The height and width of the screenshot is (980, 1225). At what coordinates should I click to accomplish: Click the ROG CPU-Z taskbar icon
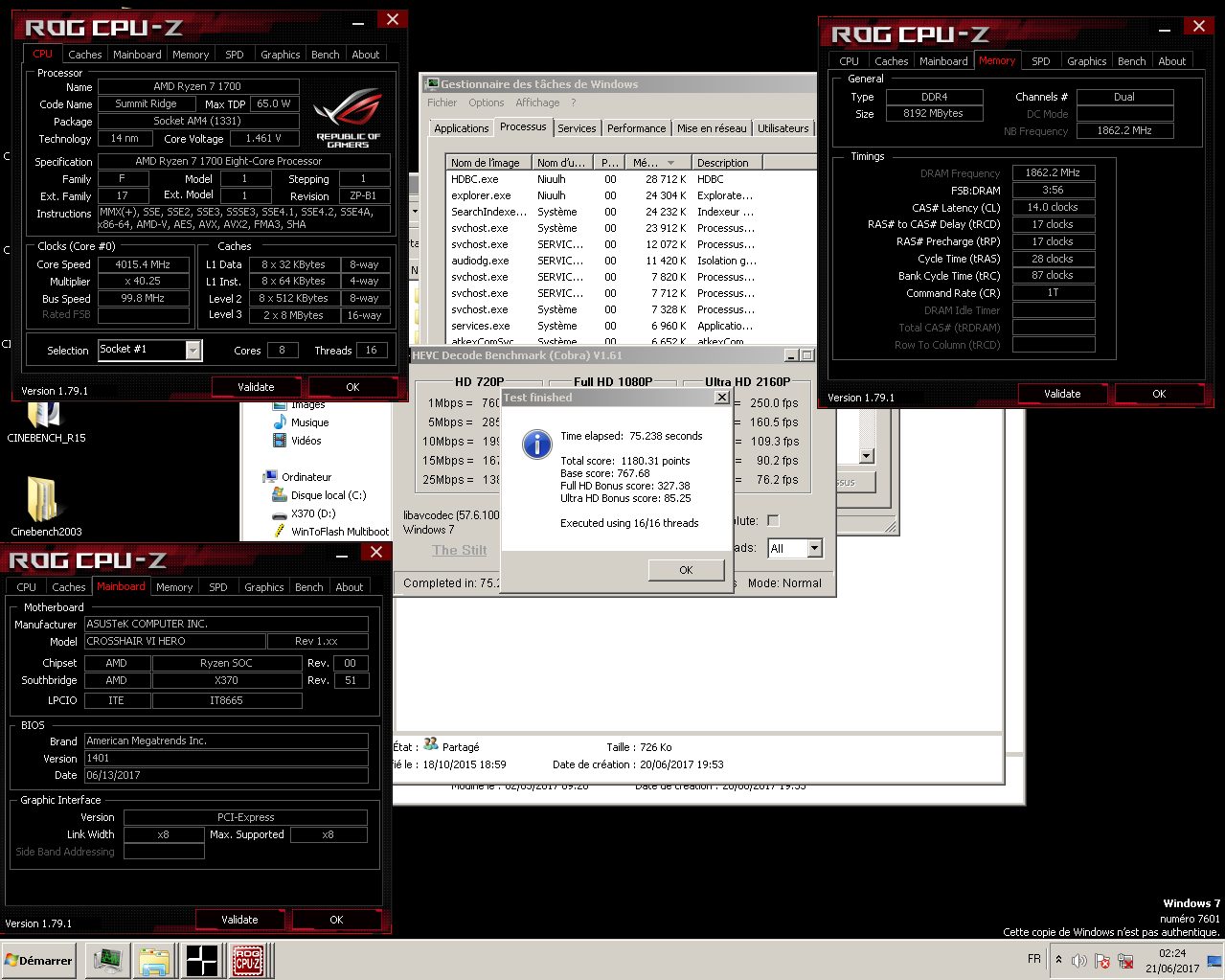click(x=249, y=960)
